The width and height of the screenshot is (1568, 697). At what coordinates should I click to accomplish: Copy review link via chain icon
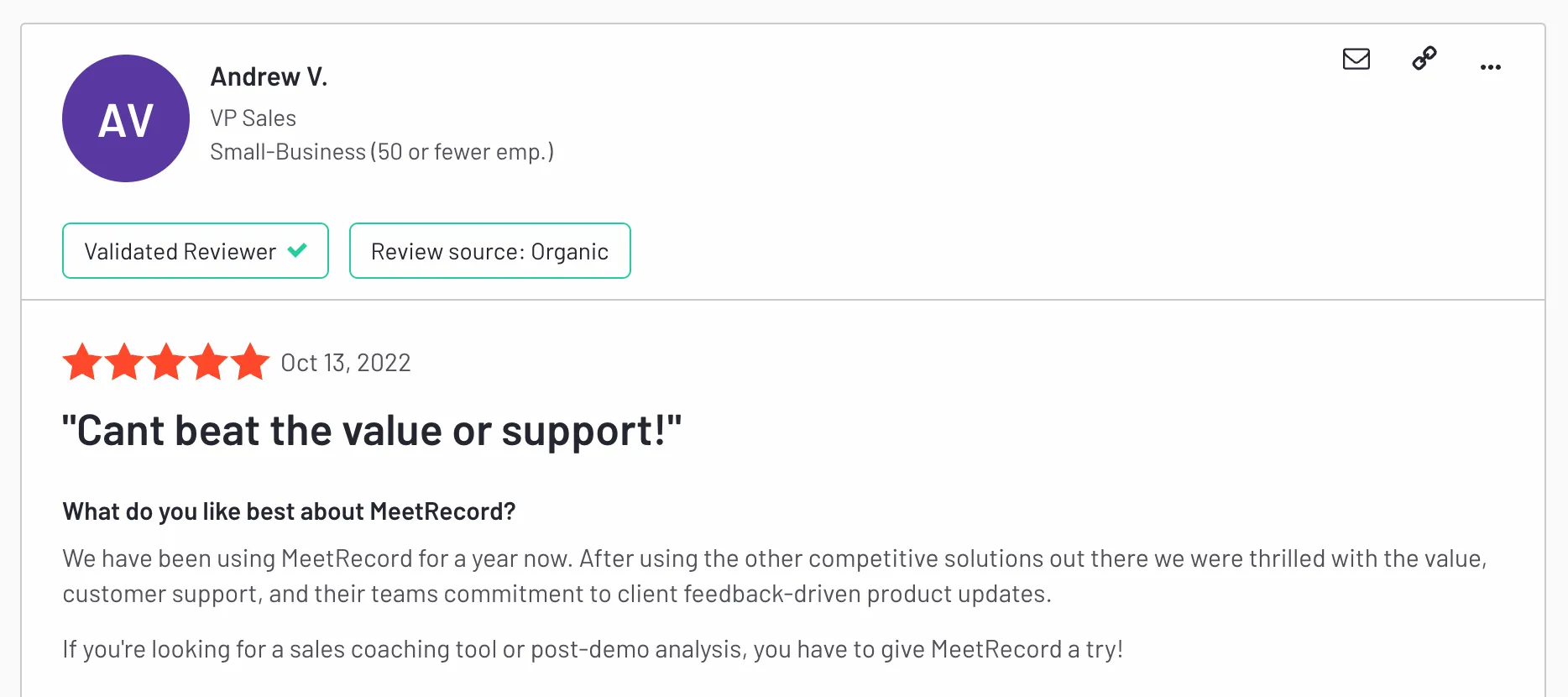1424,58
